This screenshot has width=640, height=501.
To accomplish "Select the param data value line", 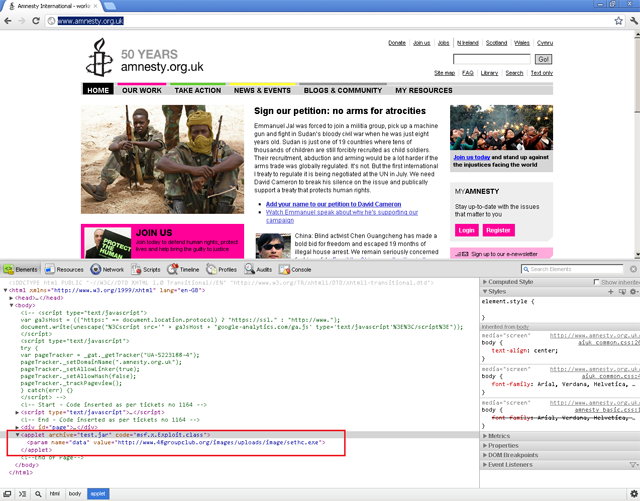I will point(176,442).
